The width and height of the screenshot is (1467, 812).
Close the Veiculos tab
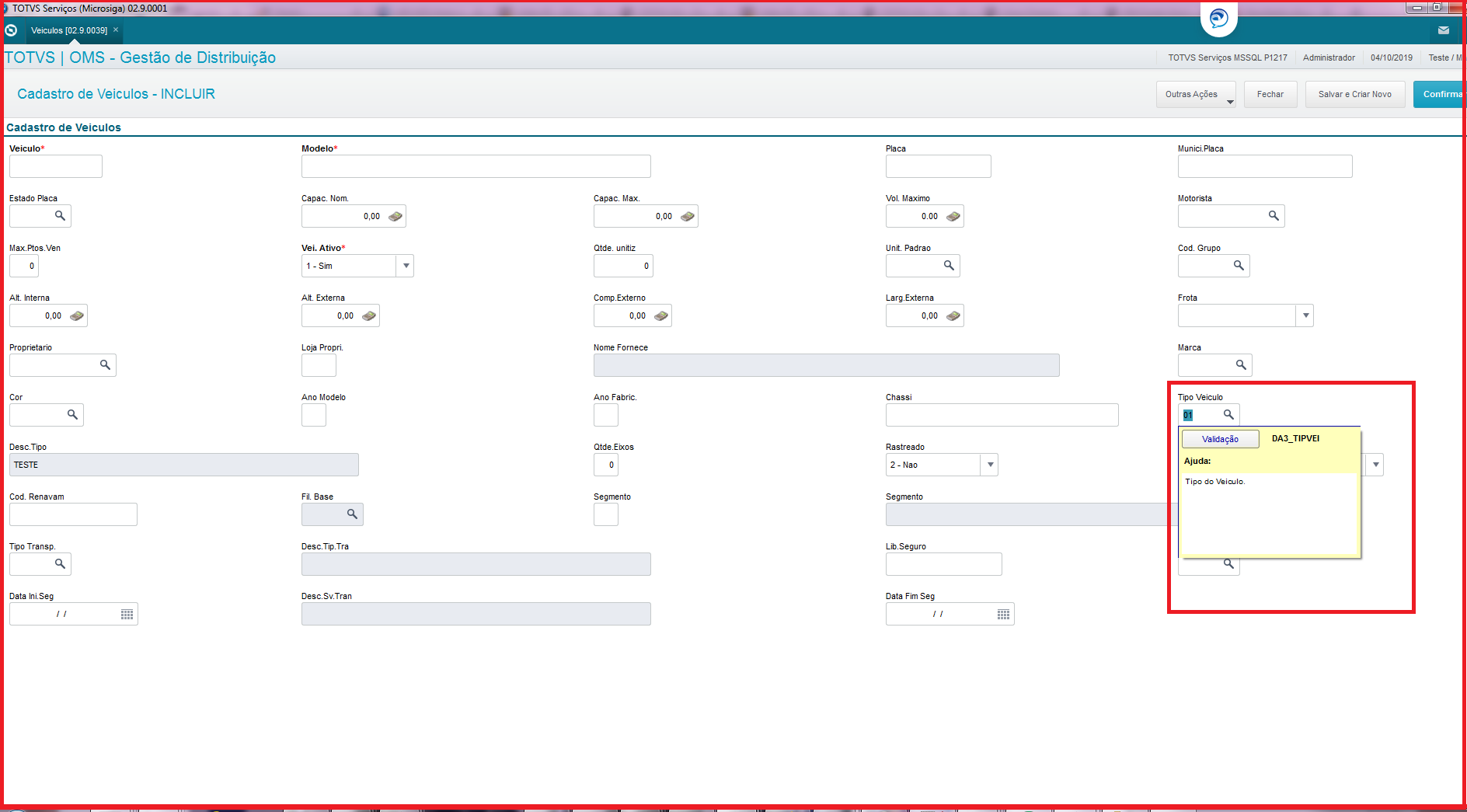pyautogui.click(x=116, y=30)
